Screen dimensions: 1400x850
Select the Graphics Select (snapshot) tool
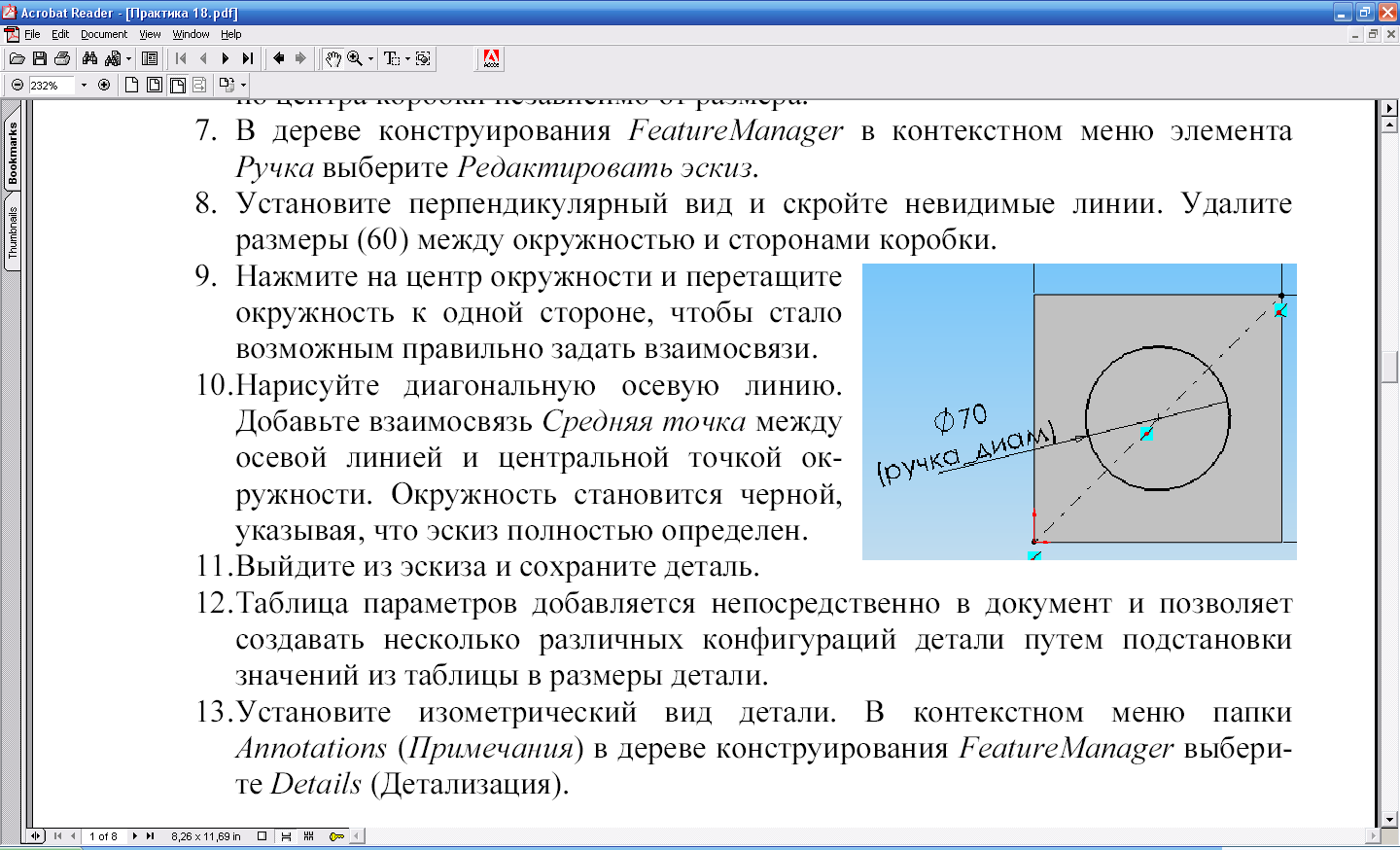pyautogui.click(x=423, y=59)
